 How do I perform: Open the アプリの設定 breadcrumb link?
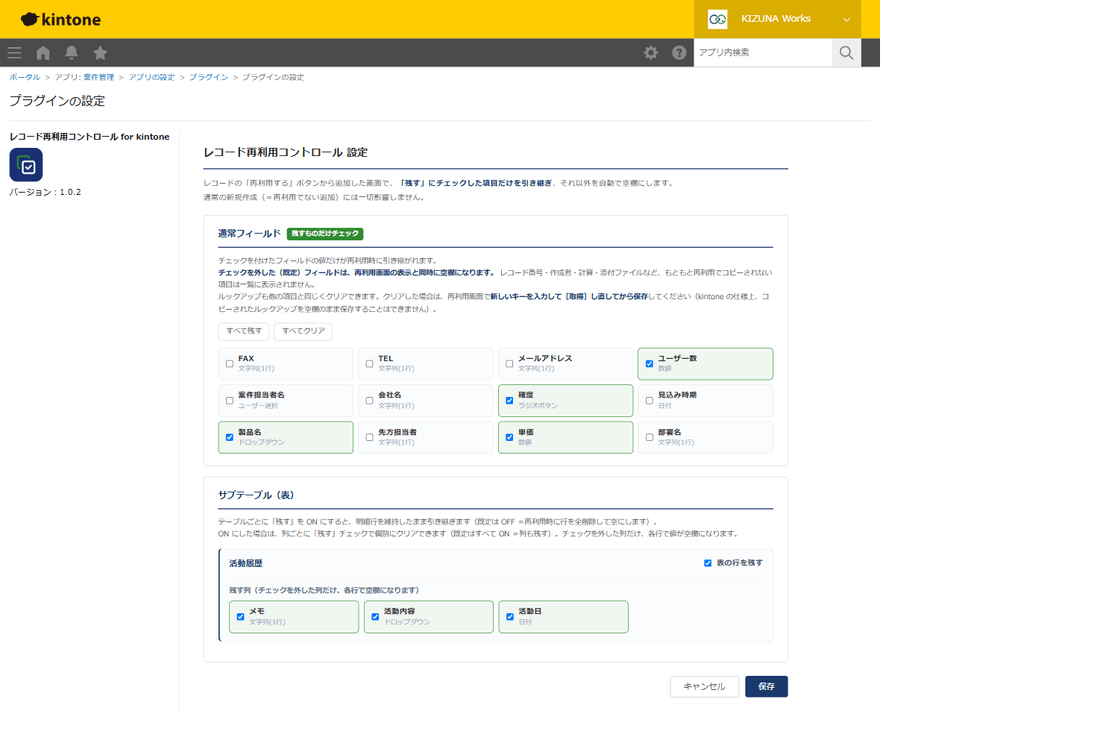[x=152, y=77]
